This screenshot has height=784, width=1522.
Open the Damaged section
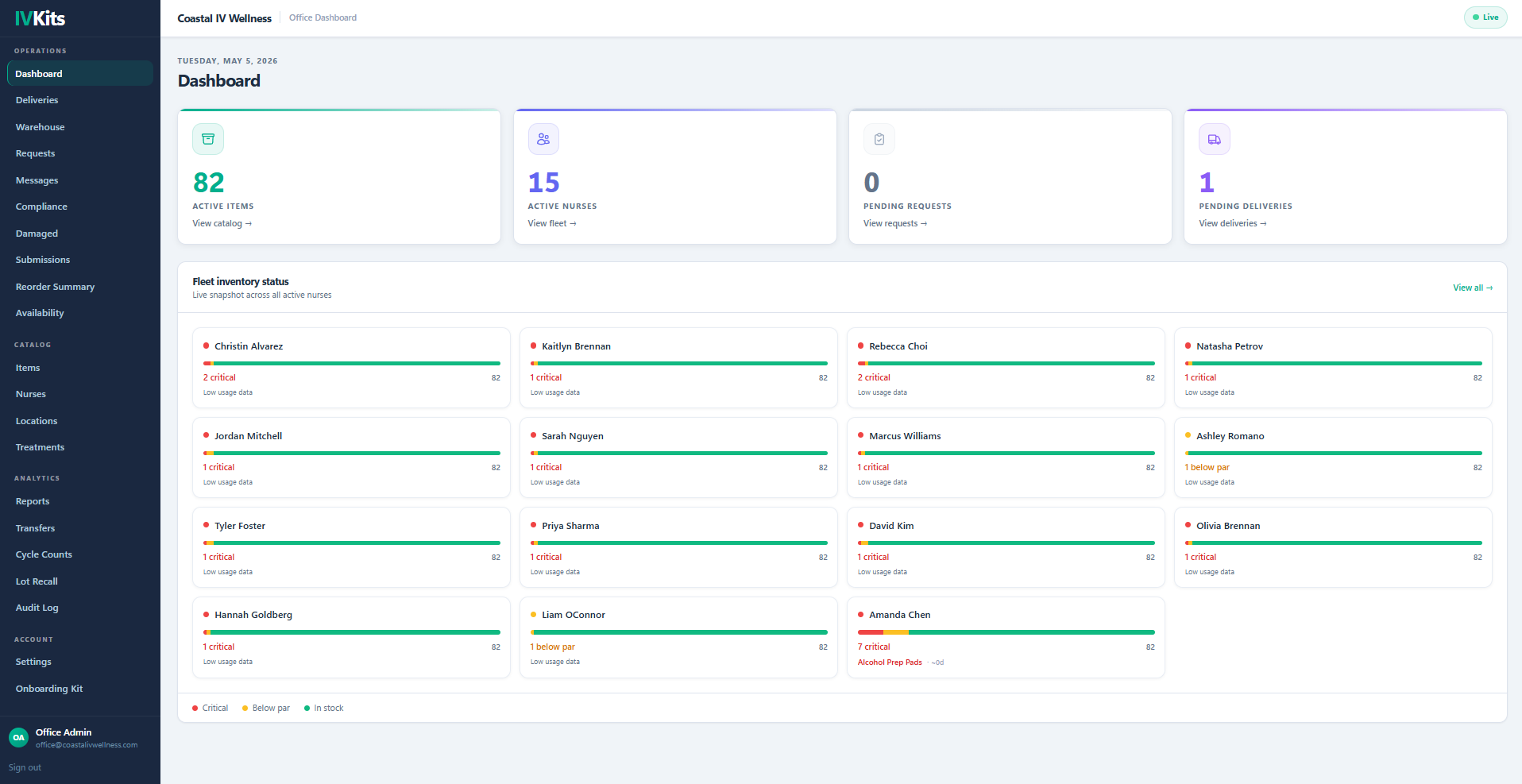click(80, 234)
